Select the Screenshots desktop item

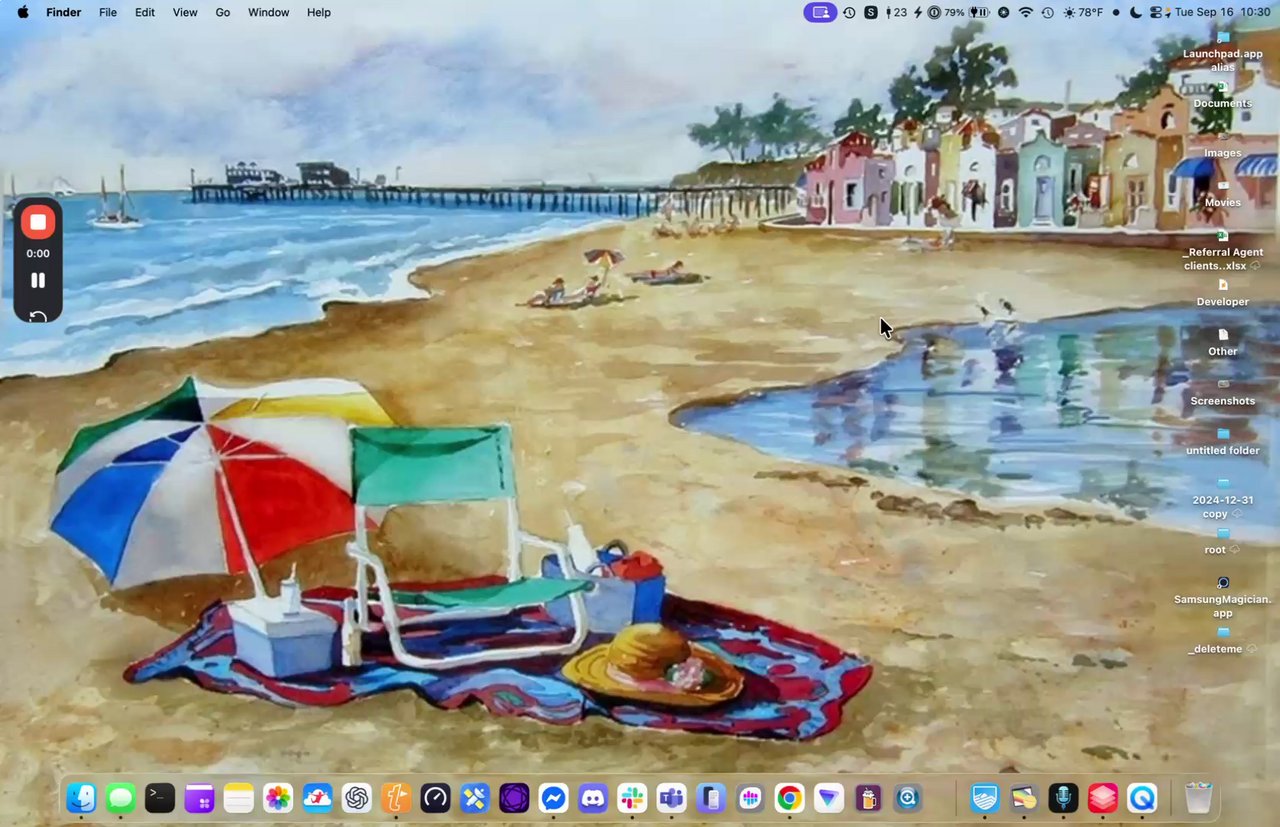1223,392
